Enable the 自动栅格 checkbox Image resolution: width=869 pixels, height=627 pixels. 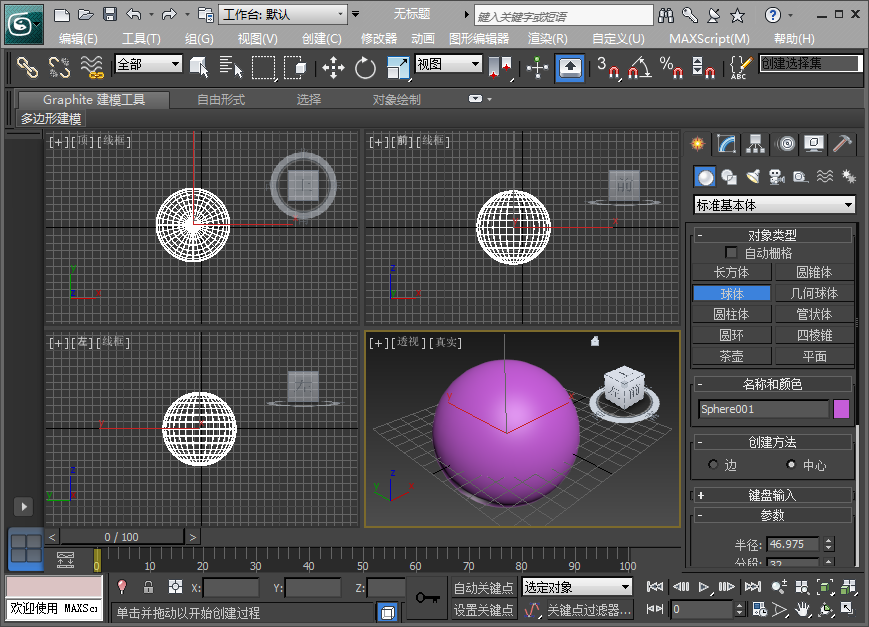point(731,253)
